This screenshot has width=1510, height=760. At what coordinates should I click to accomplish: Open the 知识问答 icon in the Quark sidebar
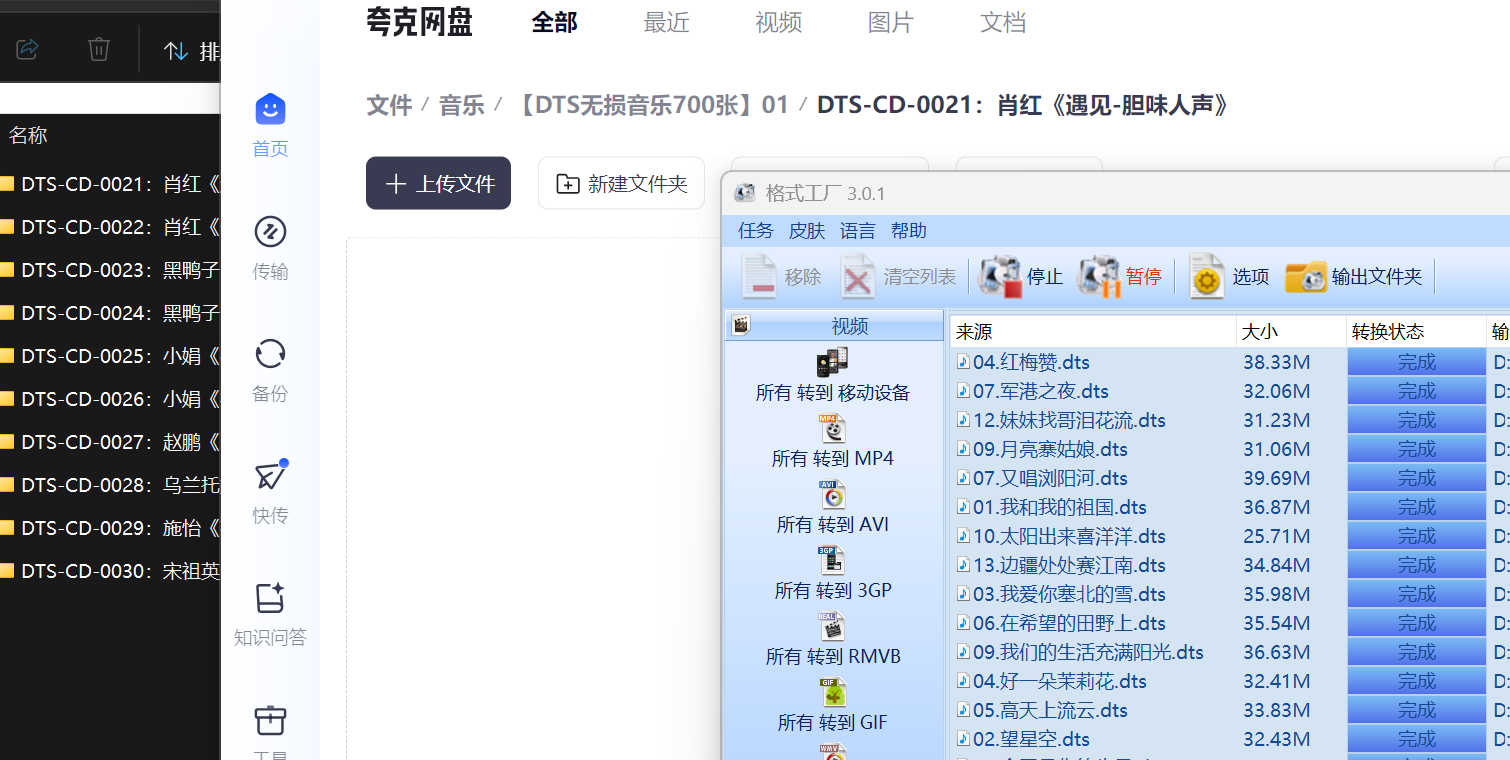(270, 598)
